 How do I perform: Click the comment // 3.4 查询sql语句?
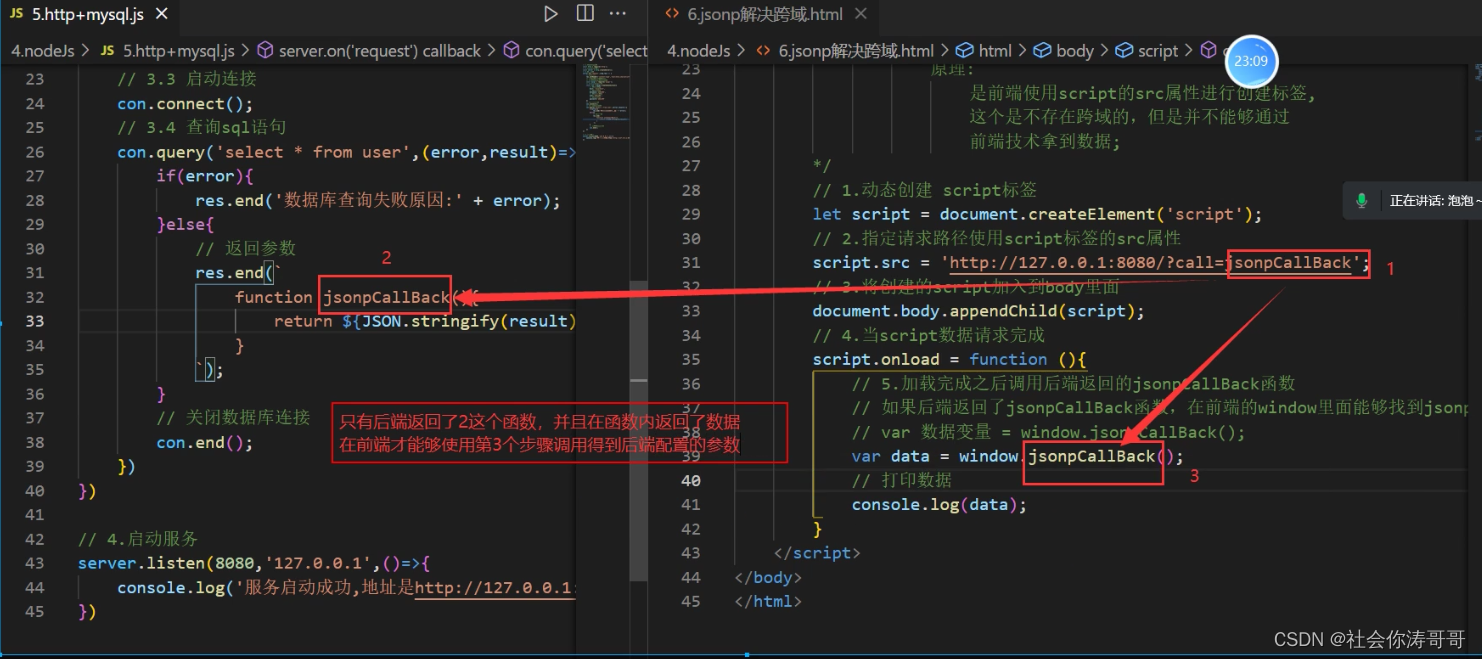(202, 128)
